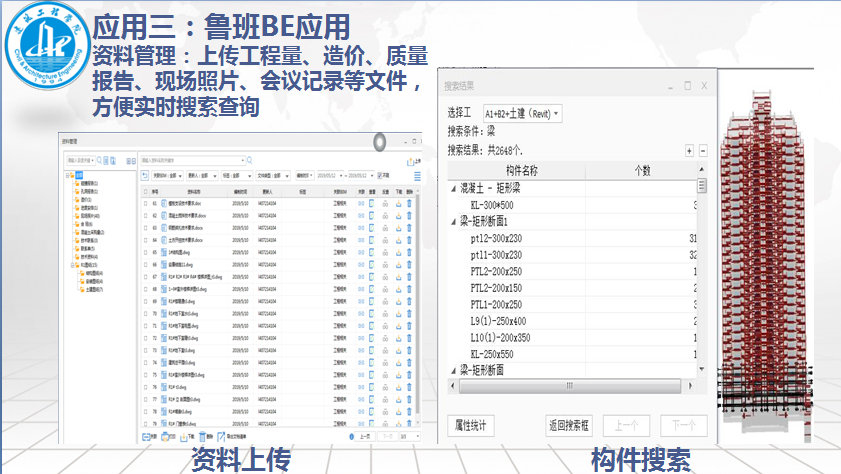Click the blue info icon beside the 上一页 button
This screenshot has width=841, height=474.
[351, 436]
